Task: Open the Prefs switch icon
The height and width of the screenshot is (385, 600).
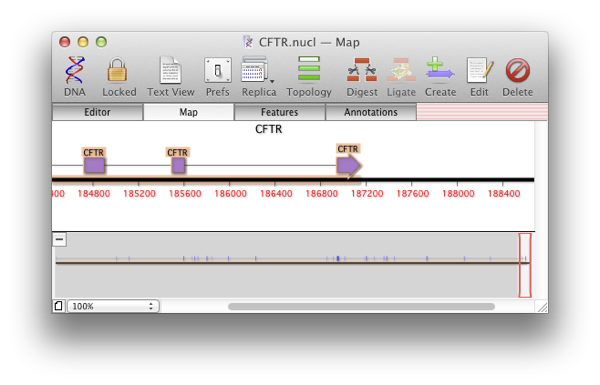Action: (218, 70)
